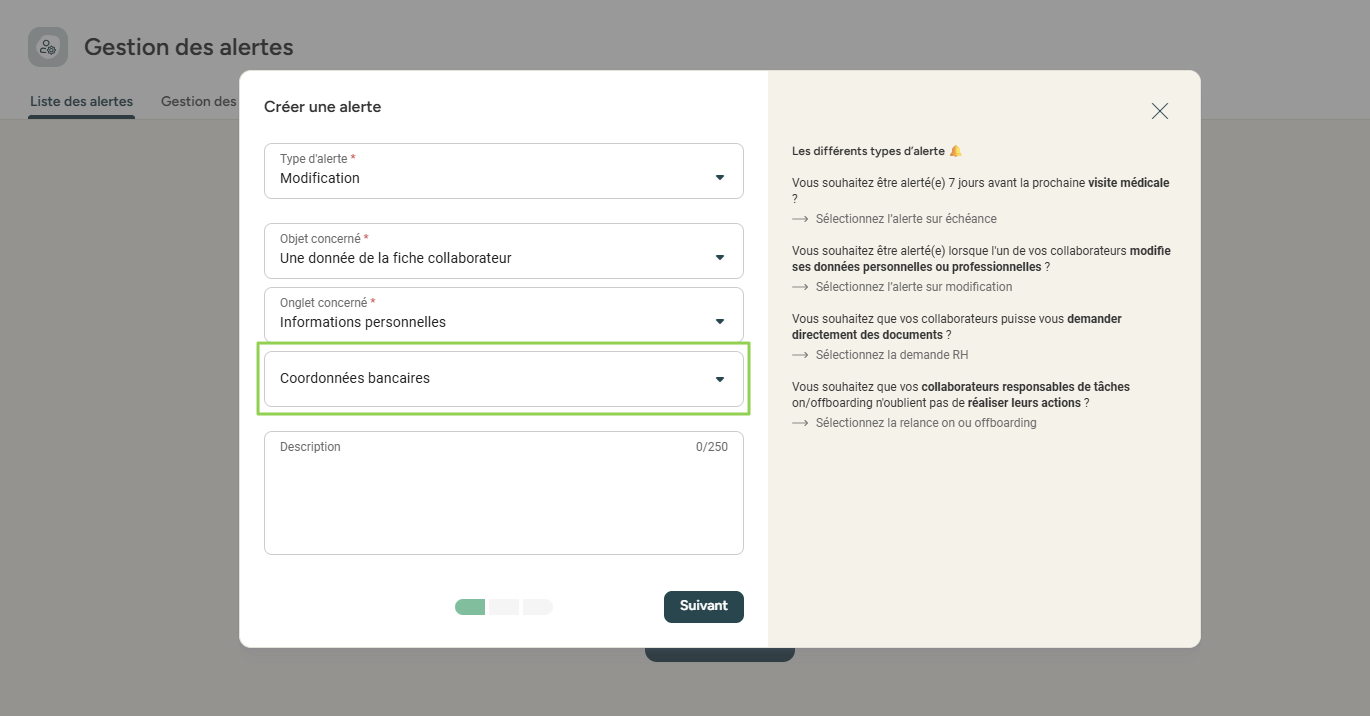This screenshot has width=1370, height=716.
Task: Select the partially hidden Gestion des tab
Action: 199,101
